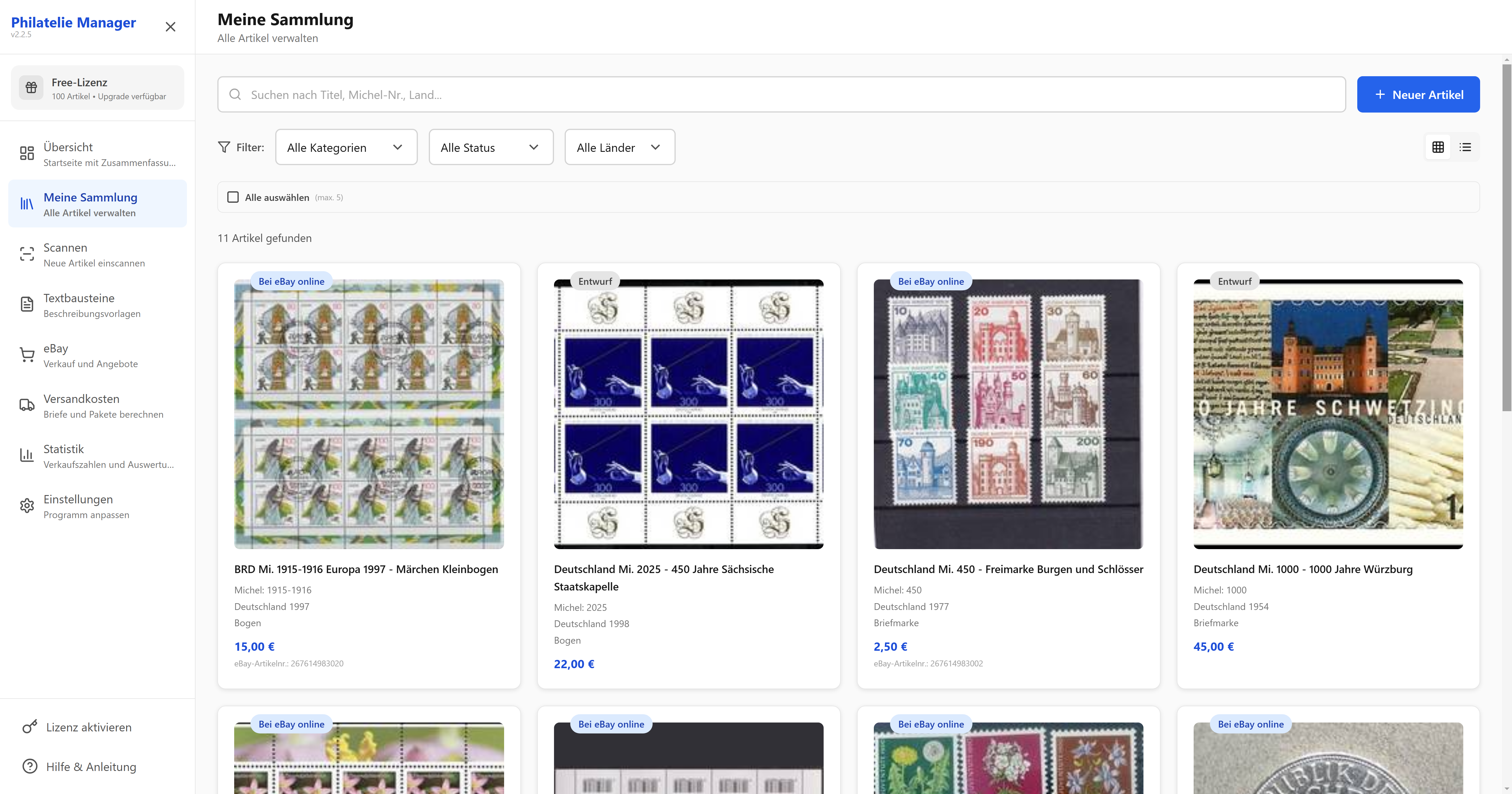Click the Philatelie Manager title
Image resolution: width=1512 pixels, height=794 pixels.
click(x=73, y=22)
